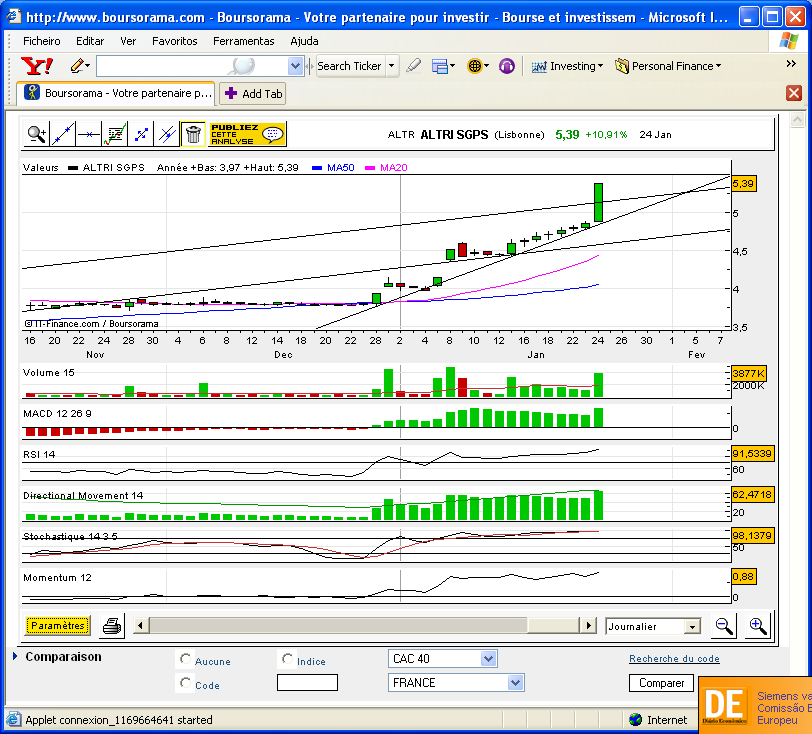Click the trash icon to delete drawings
Viewport: 812px width, 734px height.
tap(193, 135)
